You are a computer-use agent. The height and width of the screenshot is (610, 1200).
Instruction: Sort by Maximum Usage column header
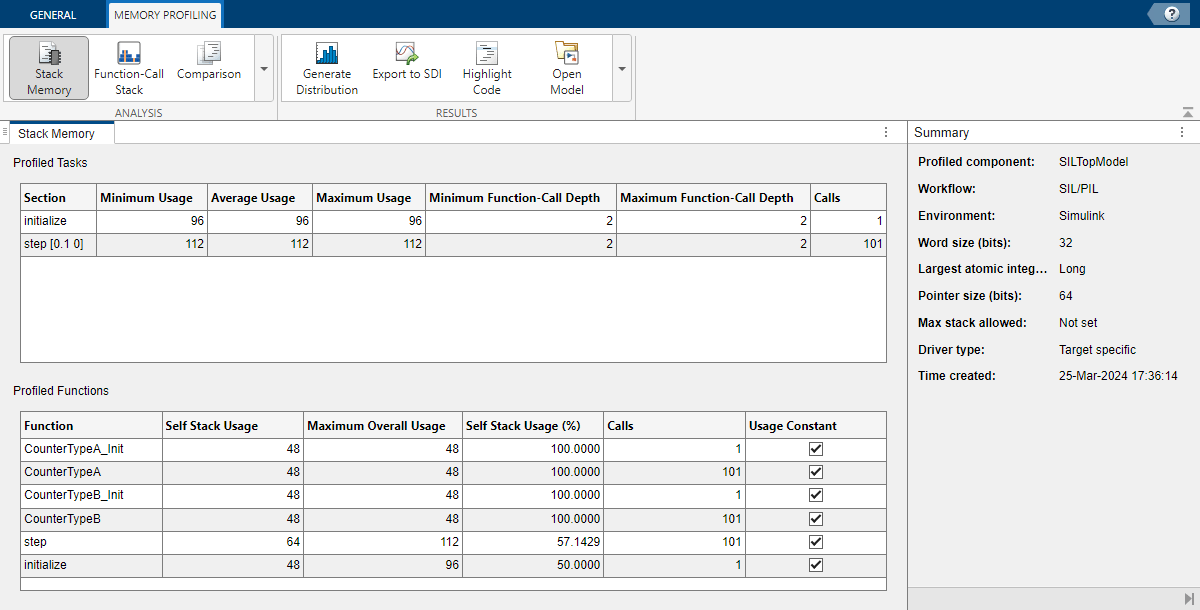tap(364, 197)
